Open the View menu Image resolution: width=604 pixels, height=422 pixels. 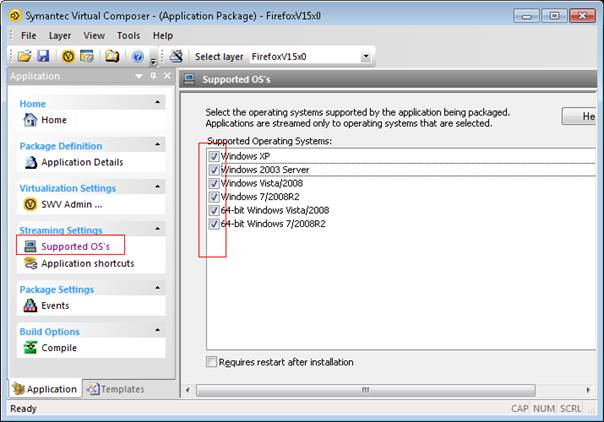click(x=94, y=35)
